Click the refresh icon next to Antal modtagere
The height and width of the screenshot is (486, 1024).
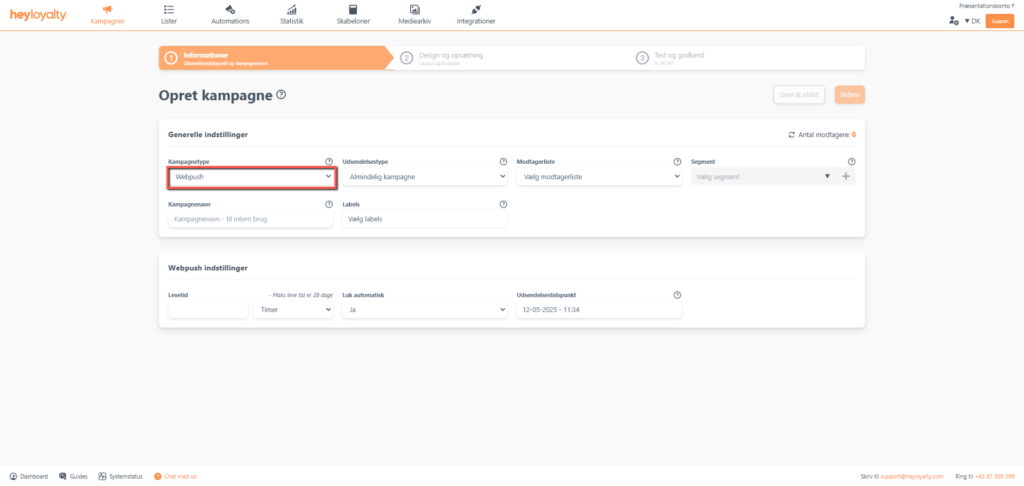point(792,134)
